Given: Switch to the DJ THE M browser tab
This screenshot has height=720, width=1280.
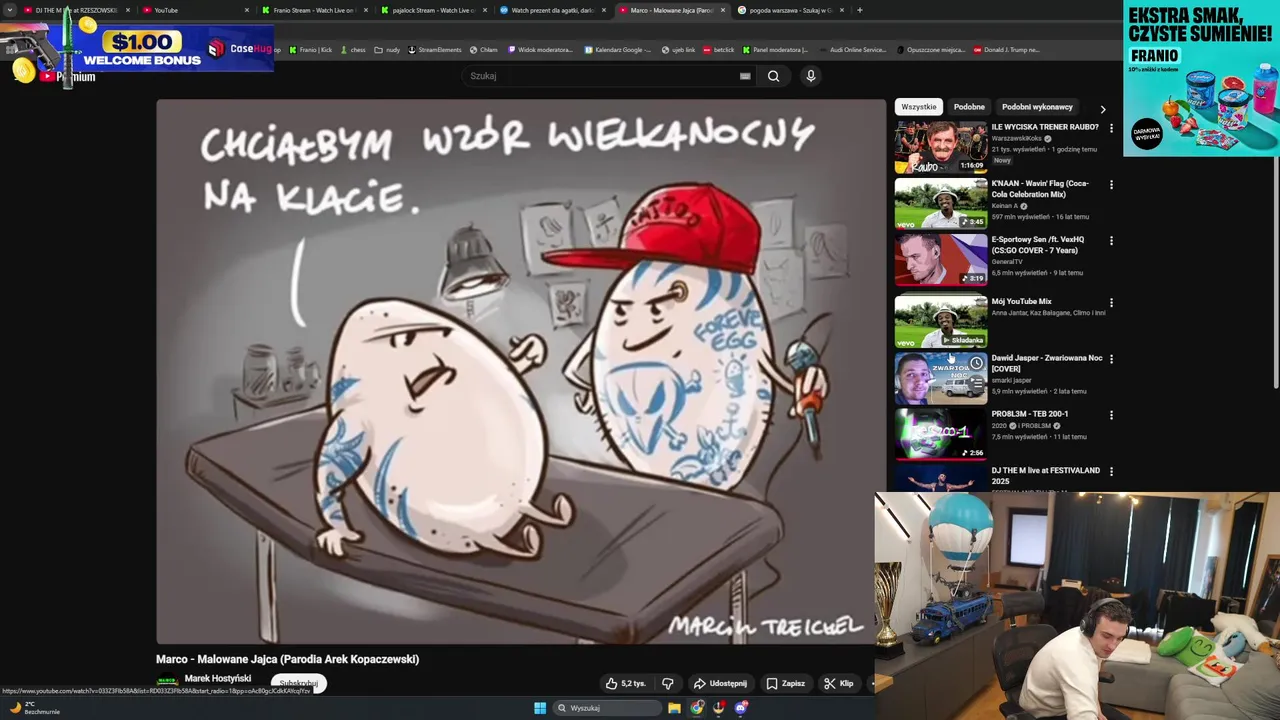Looking at the screenshot, I should [76, 10].
